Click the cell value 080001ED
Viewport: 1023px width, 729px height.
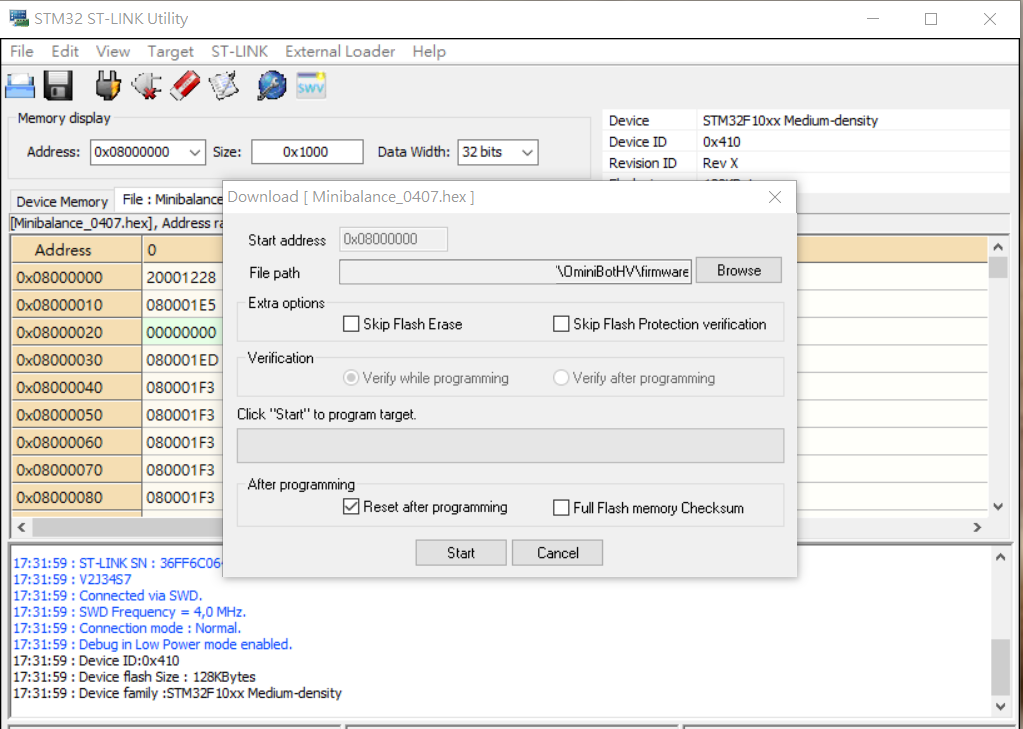tap(182, 360)
